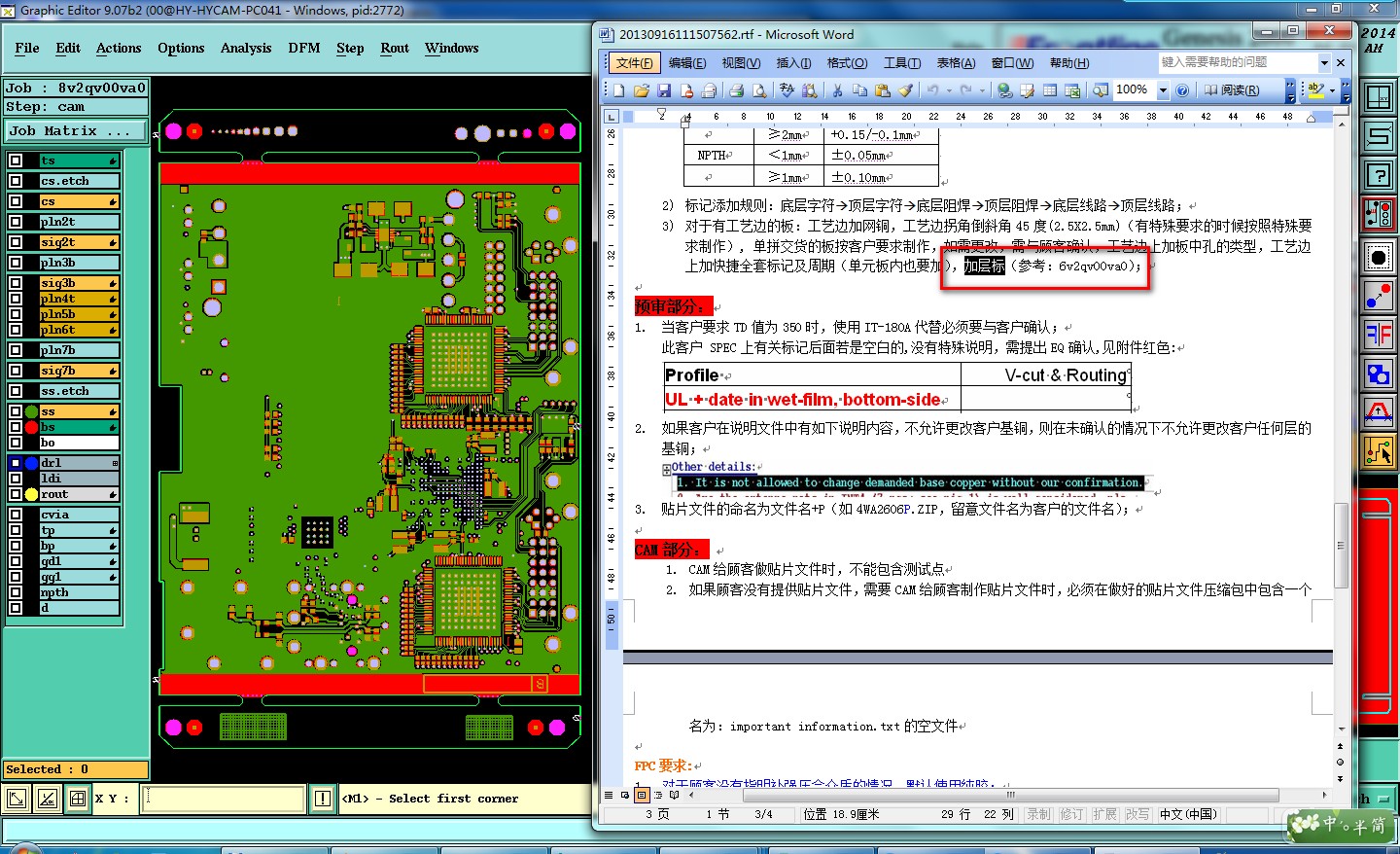
Task: Click the 修订 track changes status indicator
Action: [x=1071, y=814]
